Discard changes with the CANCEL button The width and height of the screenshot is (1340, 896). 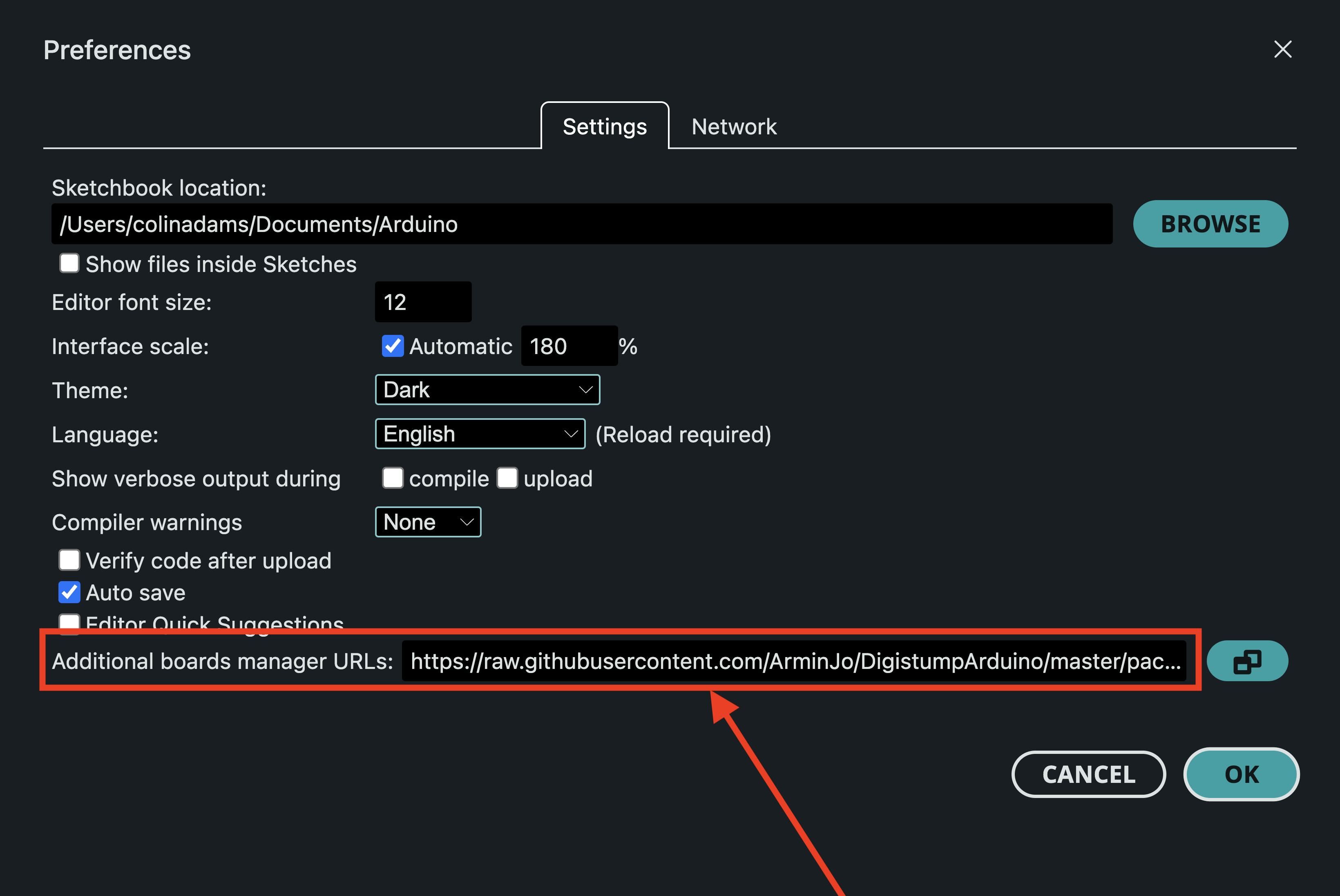pyautogui.click(x=1088, y=774)
